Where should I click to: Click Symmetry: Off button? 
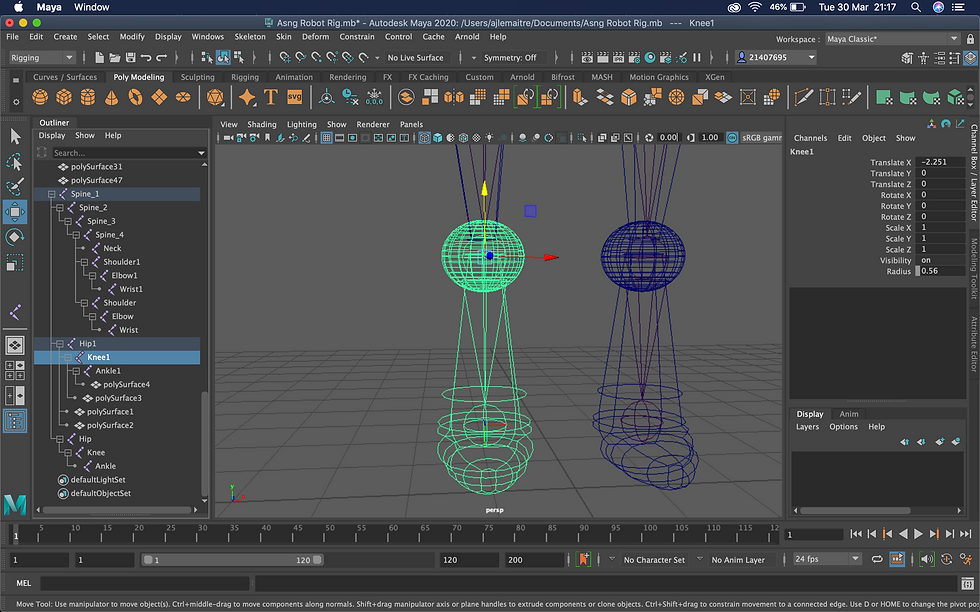click(510, 58)
